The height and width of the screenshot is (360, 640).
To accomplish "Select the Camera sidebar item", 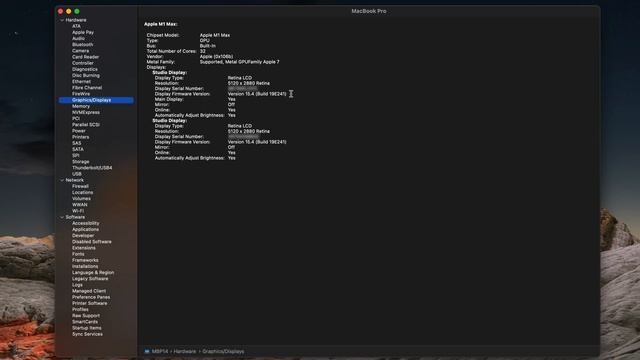I will click(80, 51).
